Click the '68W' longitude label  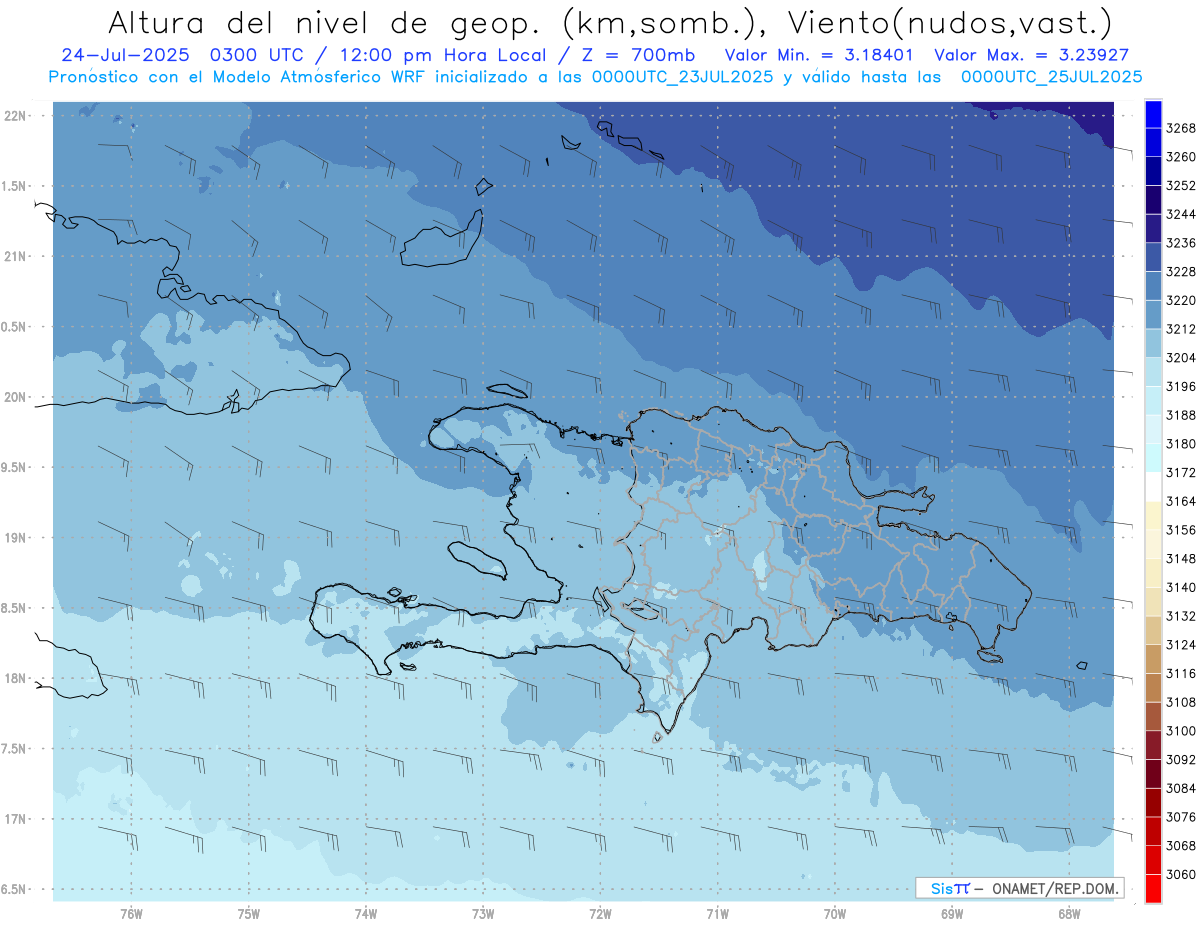point(1069,914)
